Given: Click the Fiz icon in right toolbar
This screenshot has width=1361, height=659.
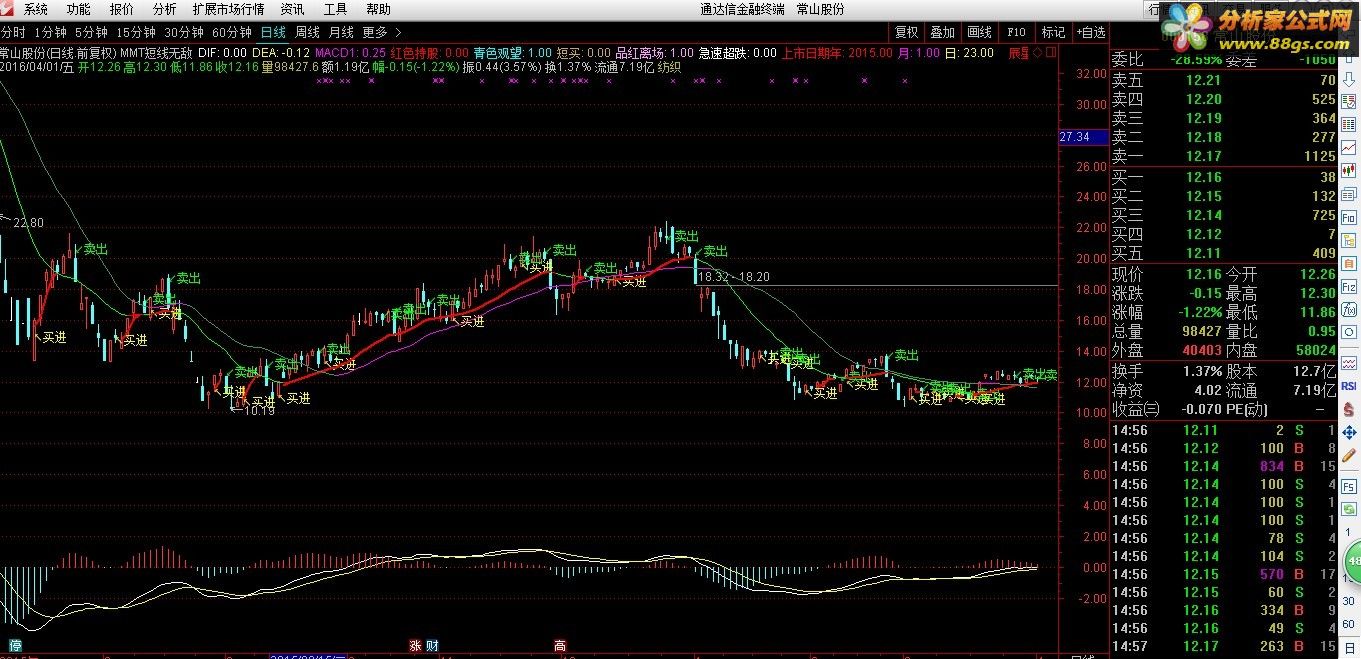Looking at the screenshot, I should 1349,287.
